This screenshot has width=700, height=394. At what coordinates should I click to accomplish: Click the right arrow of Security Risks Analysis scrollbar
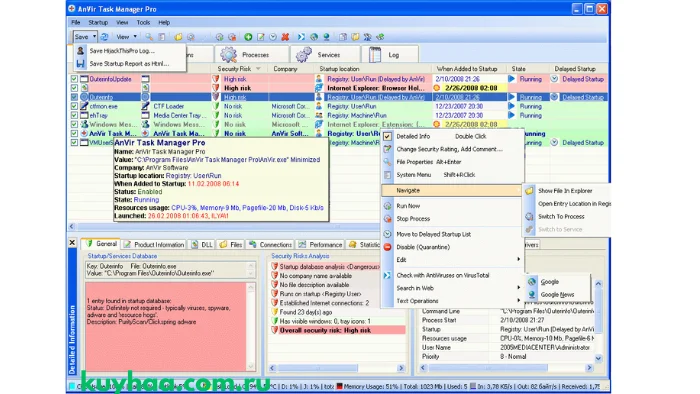pyautogui.click(x=400, y=368)
